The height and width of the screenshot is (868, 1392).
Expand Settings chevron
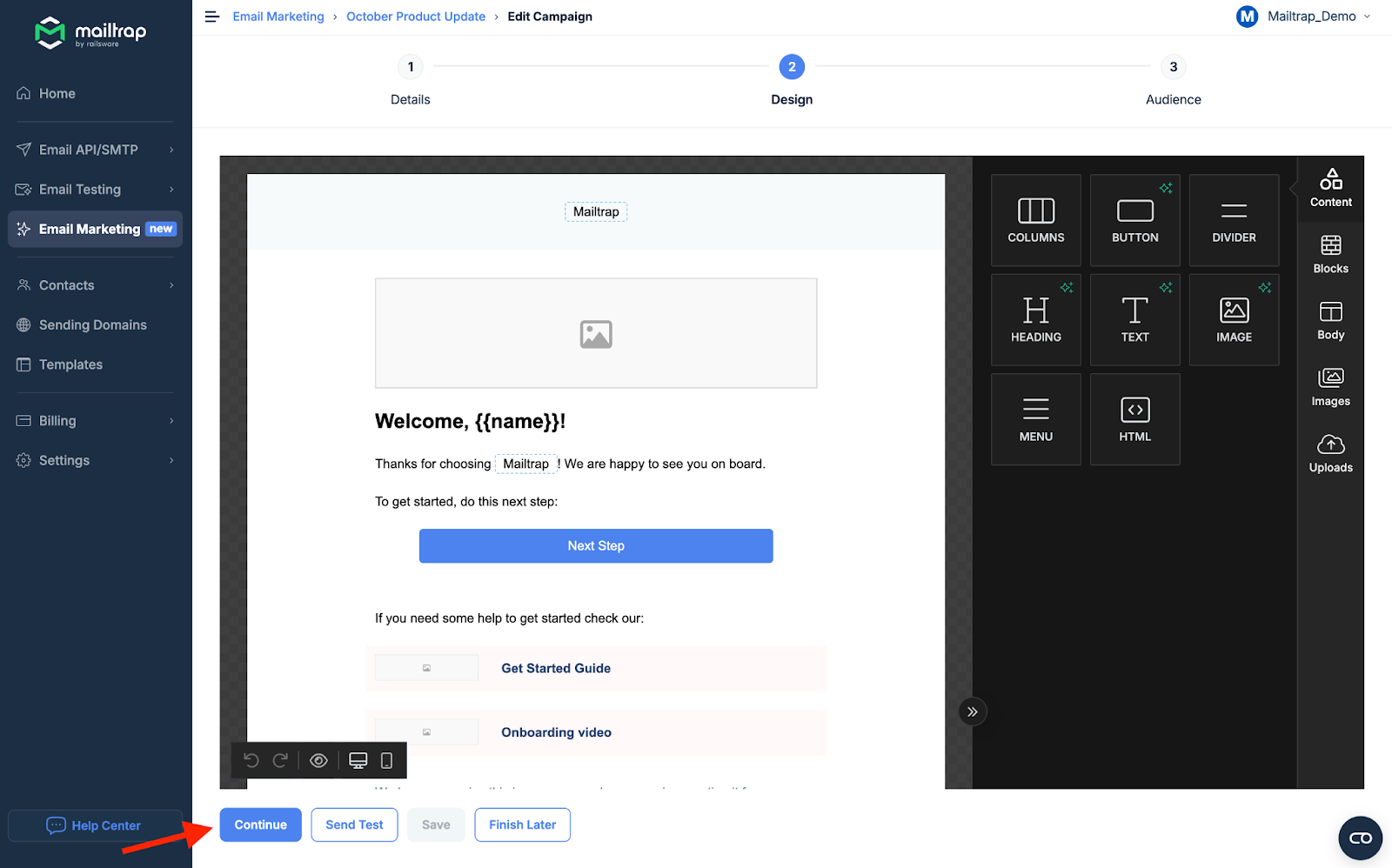pyautogui.click(x=171, y=460)
